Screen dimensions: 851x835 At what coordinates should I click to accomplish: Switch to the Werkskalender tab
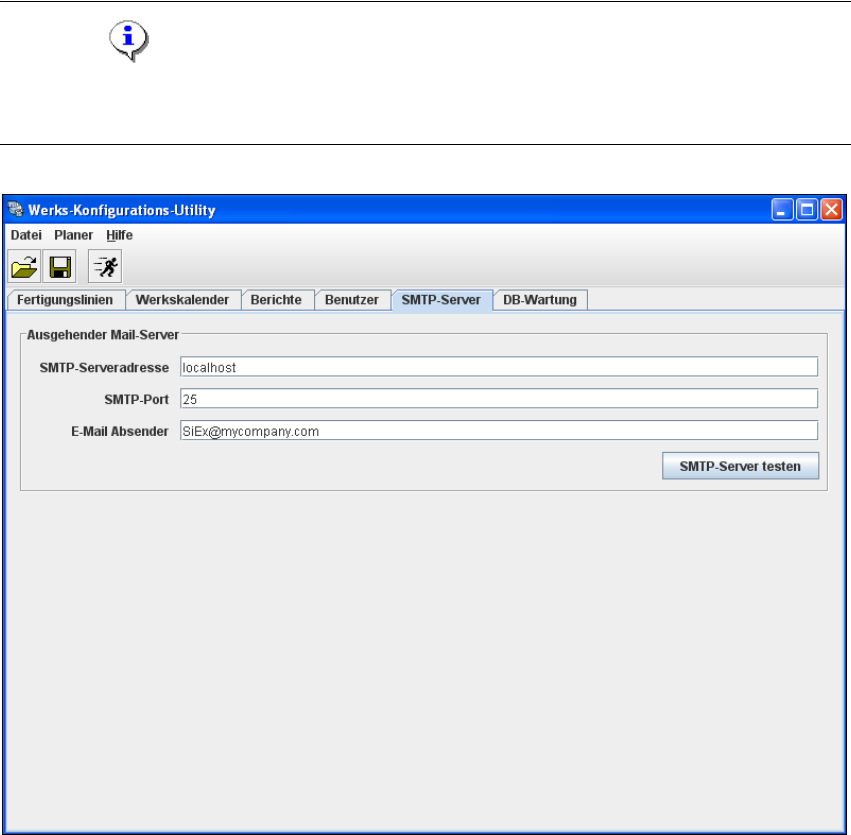[x=182, y=300]
